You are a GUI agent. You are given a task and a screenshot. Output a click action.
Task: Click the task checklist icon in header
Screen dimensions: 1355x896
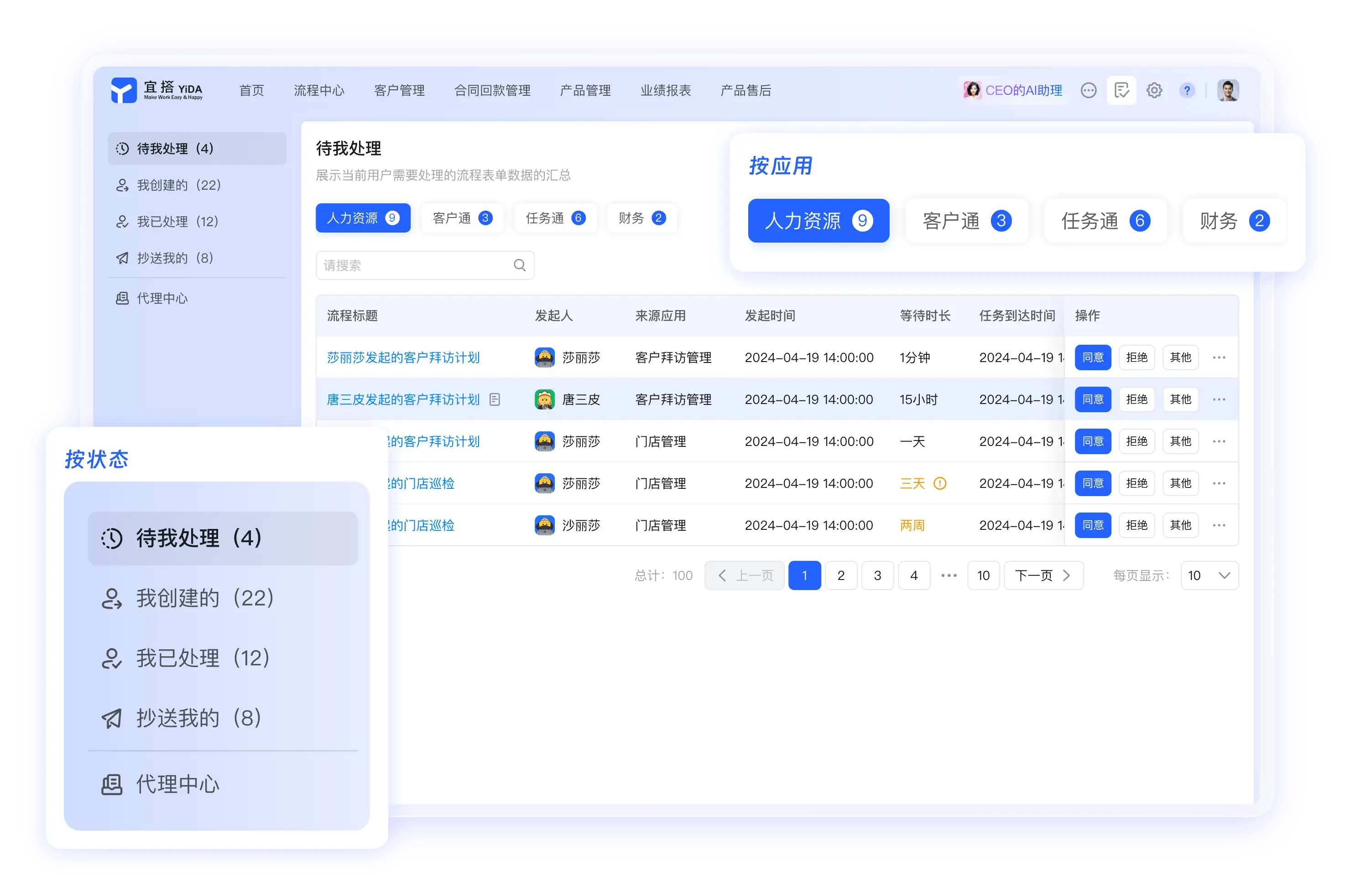tap(1121, 90)
